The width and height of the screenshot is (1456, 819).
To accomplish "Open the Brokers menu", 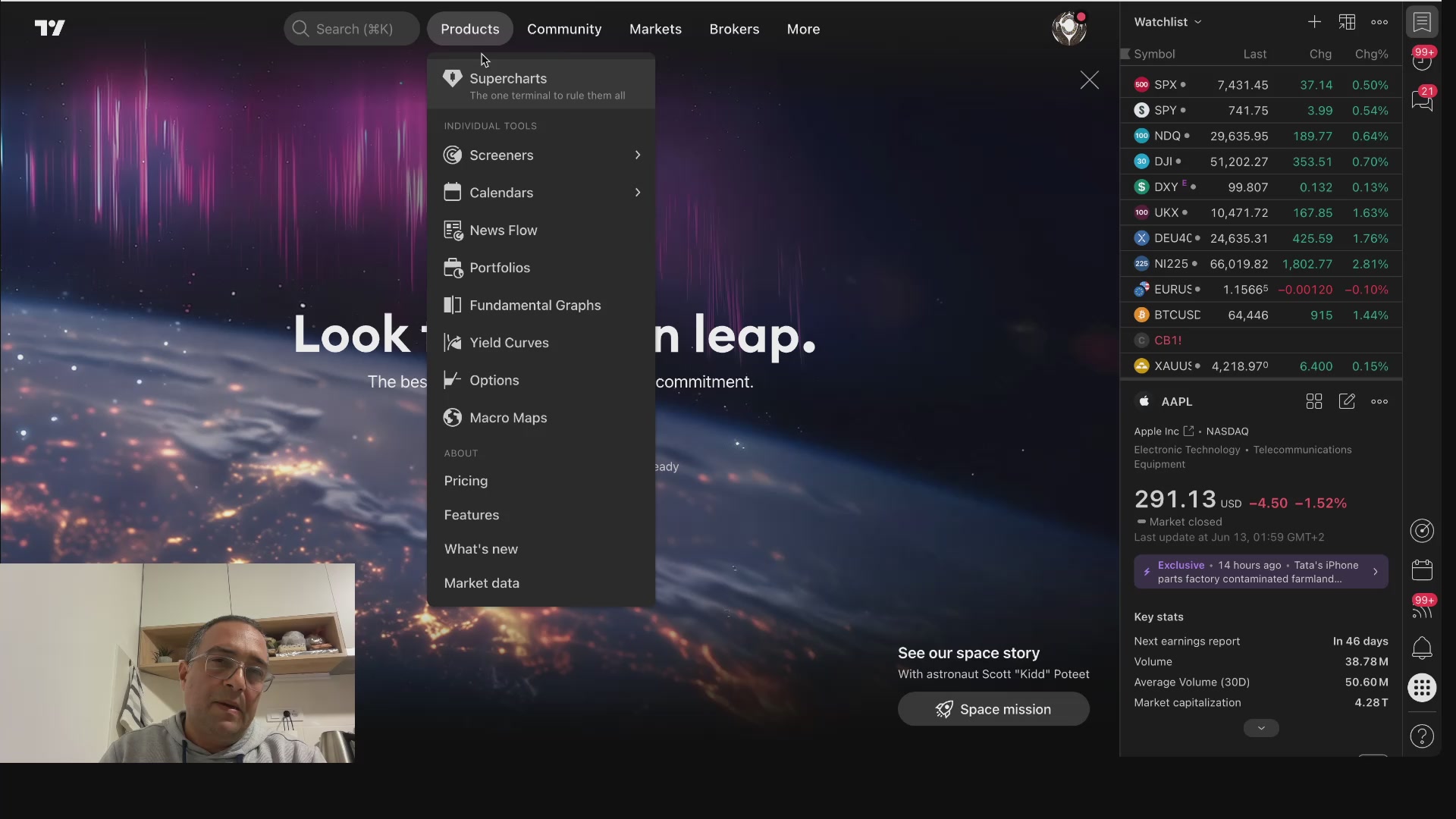I will click(734, 29).
